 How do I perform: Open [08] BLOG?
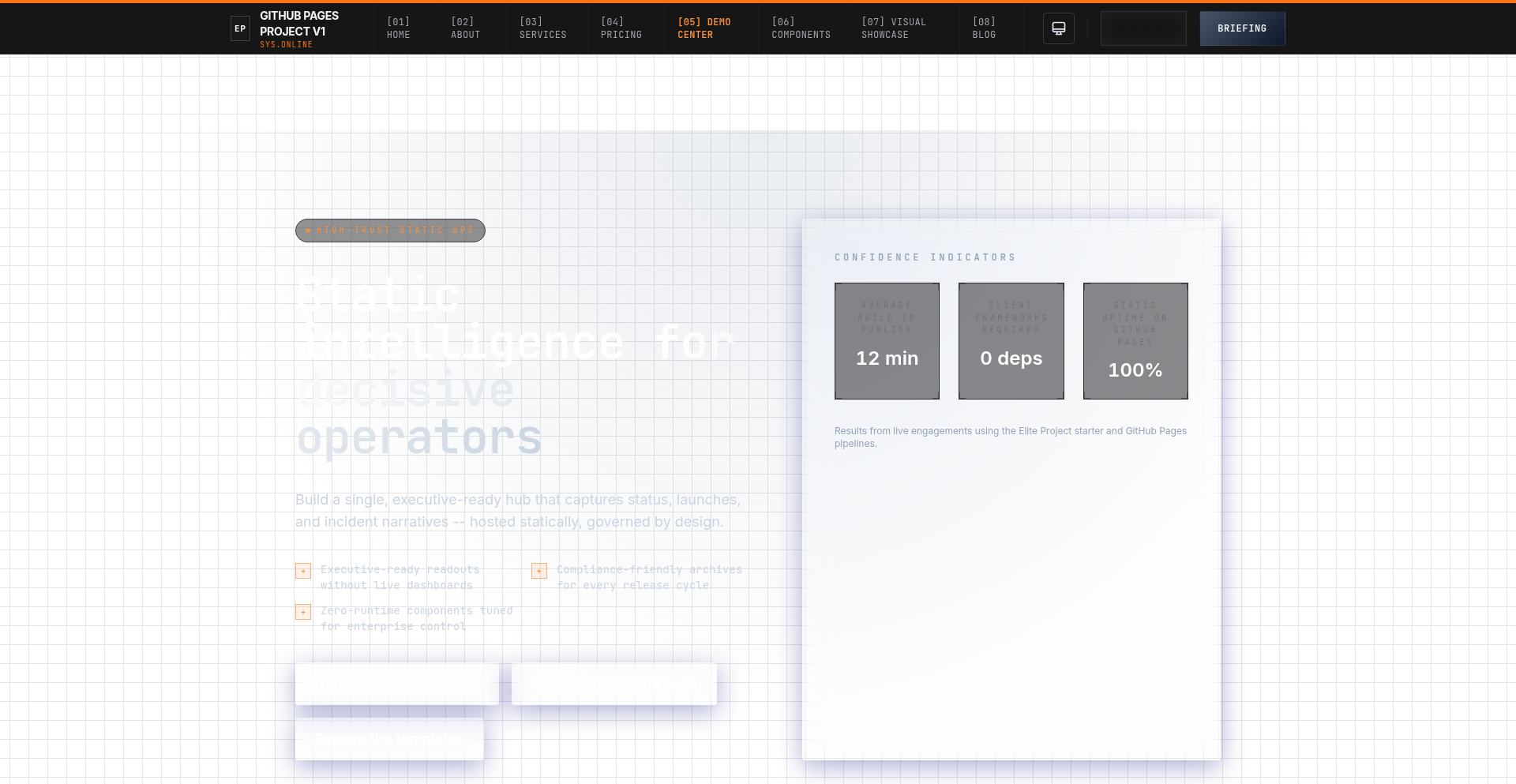coord(984,28)
